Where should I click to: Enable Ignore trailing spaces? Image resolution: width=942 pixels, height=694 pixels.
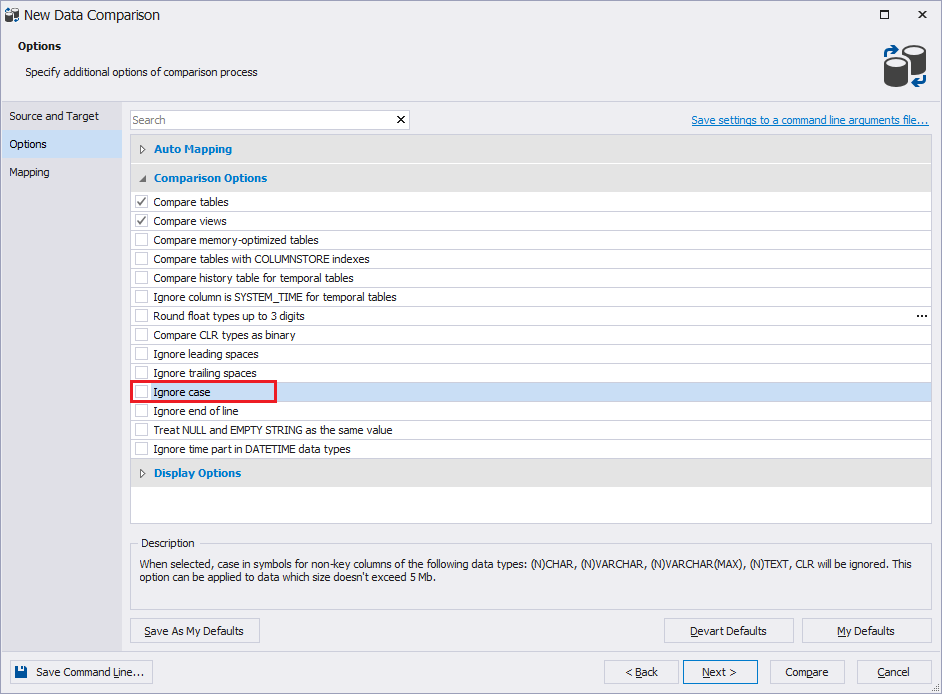pyautogui.click(x=141, y=372)
